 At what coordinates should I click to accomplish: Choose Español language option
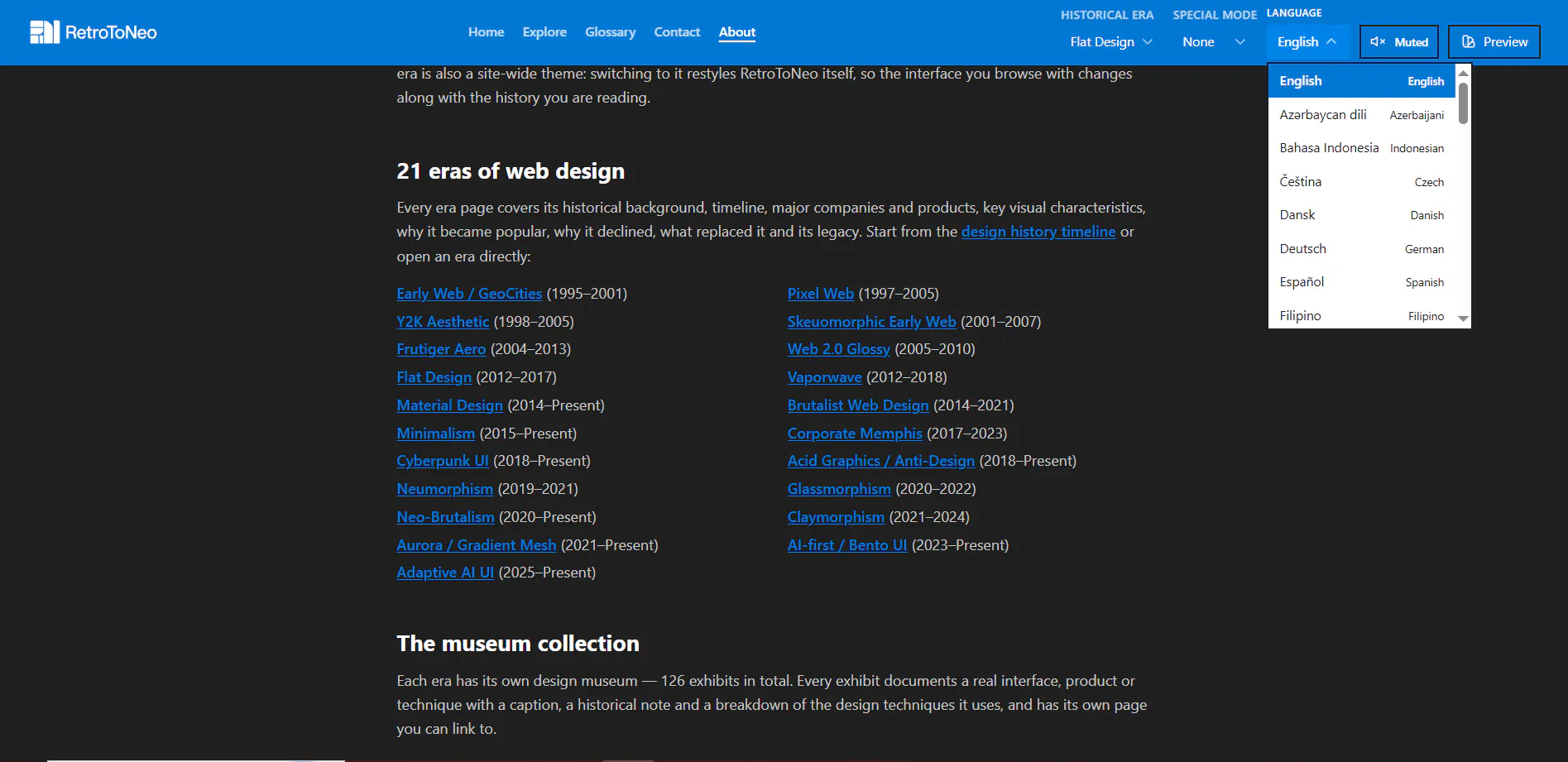tap(1362, 282)
